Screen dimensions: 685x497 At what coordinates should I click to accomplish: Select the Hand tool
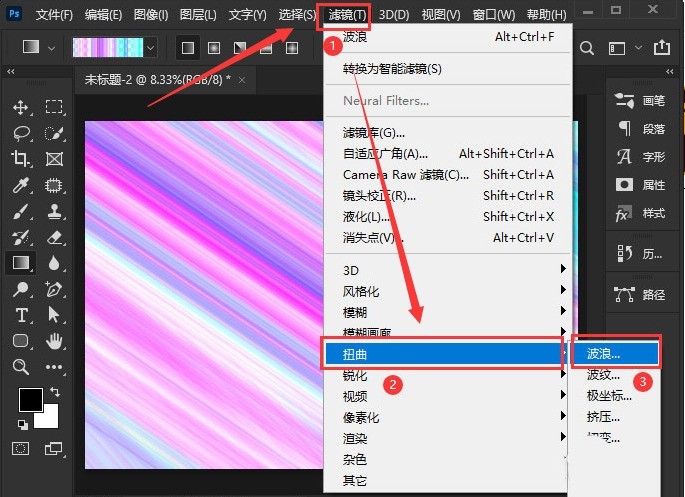54,341
